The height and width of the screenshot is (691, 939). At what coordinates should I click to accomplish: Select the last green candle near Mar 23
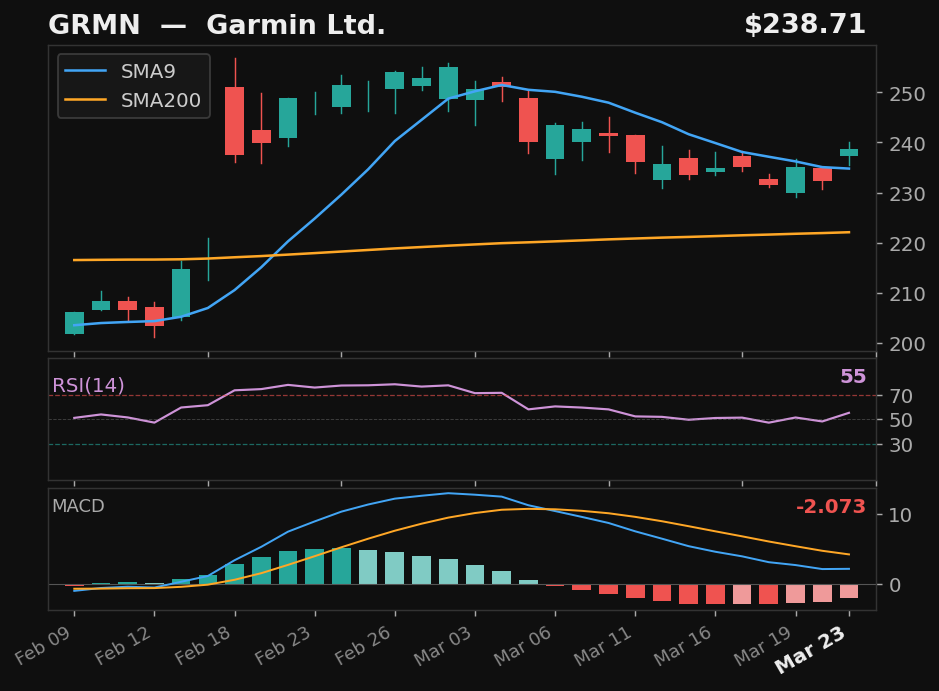(x=848, y=152)
